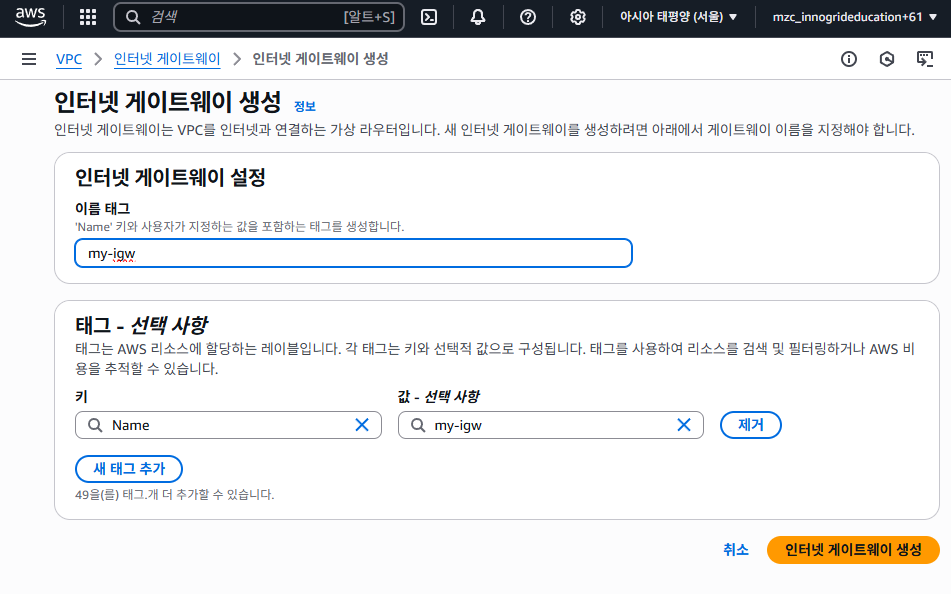Click the my-igw tag value field
The image size is (951, 594).
pyautogui.click(x=550, y=425)
